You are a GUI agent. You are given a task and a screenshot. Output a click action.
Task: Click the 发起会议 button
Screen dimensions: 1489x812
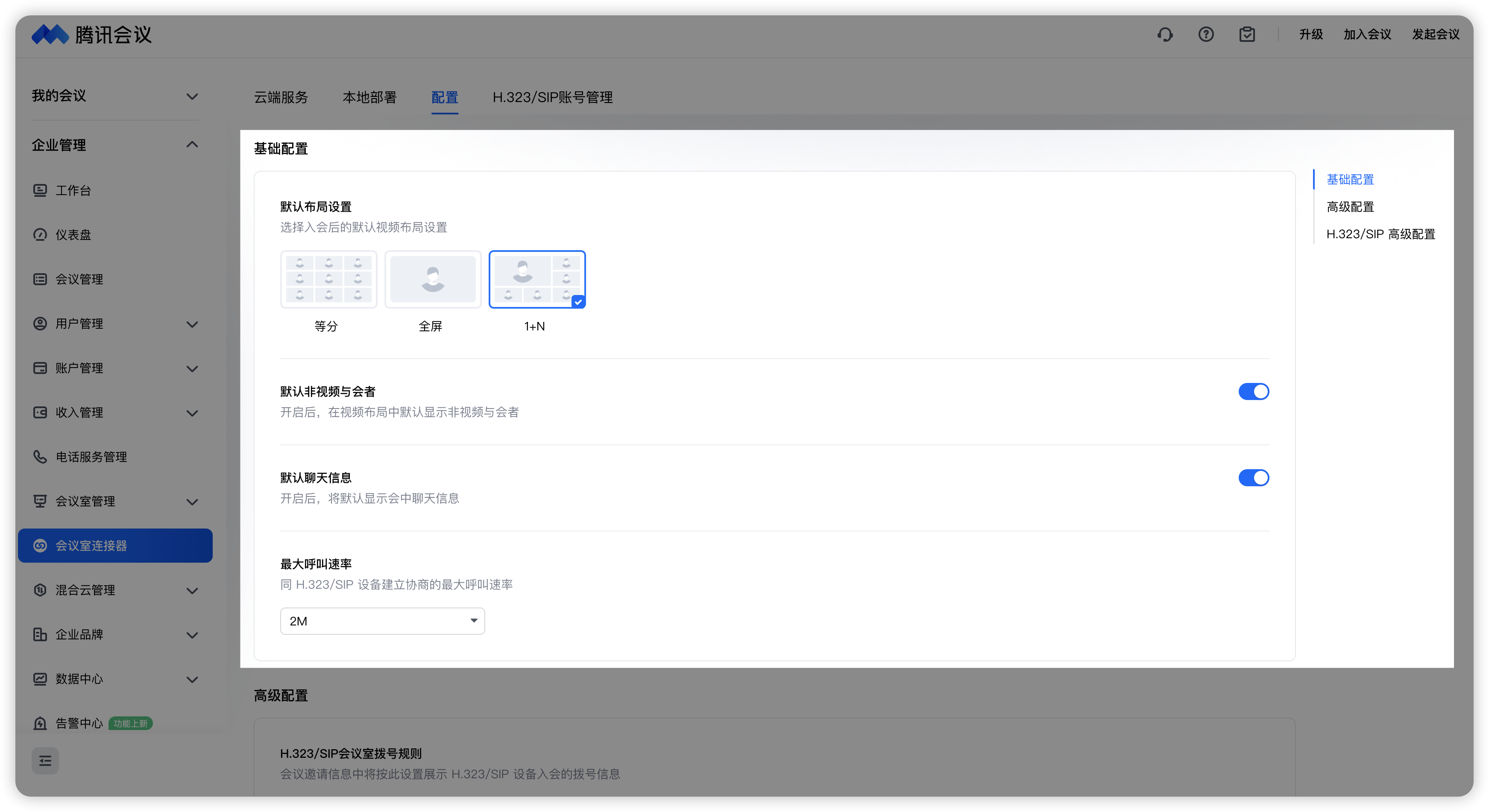click(1435, 35)
